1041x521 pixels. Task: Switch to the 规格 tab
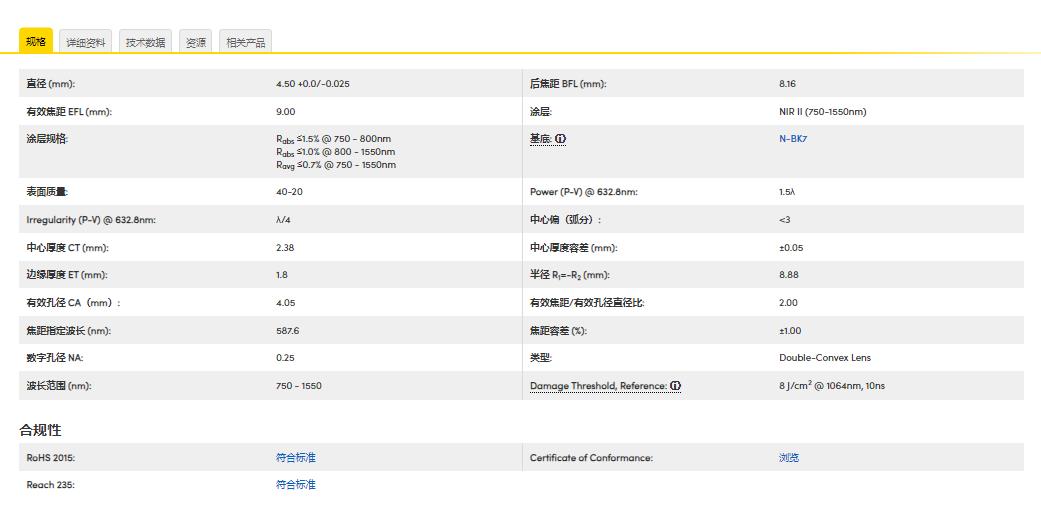pyautogui.click(x=36, y=41)
